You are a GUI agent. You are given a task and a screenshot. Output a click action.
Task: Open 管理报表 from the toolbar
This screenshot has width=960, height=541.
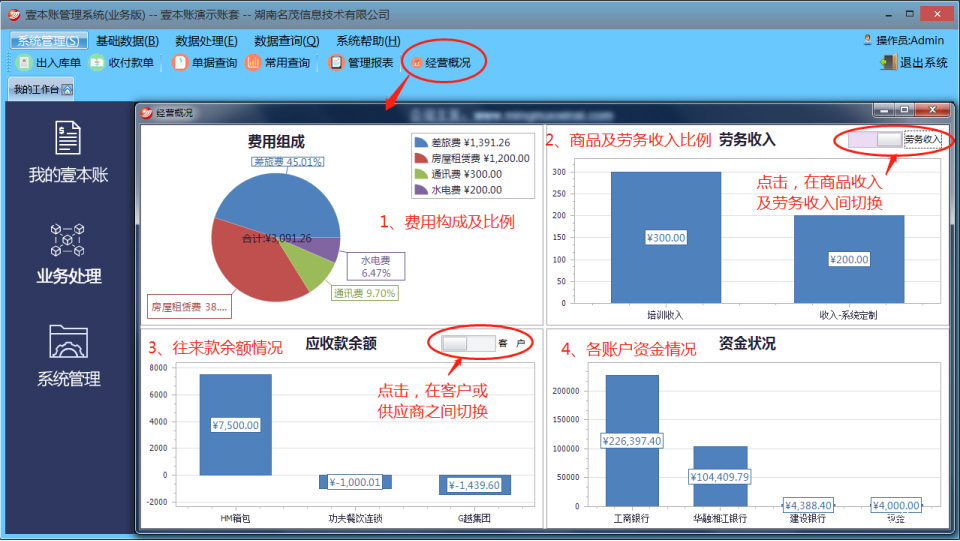(336, 63)
